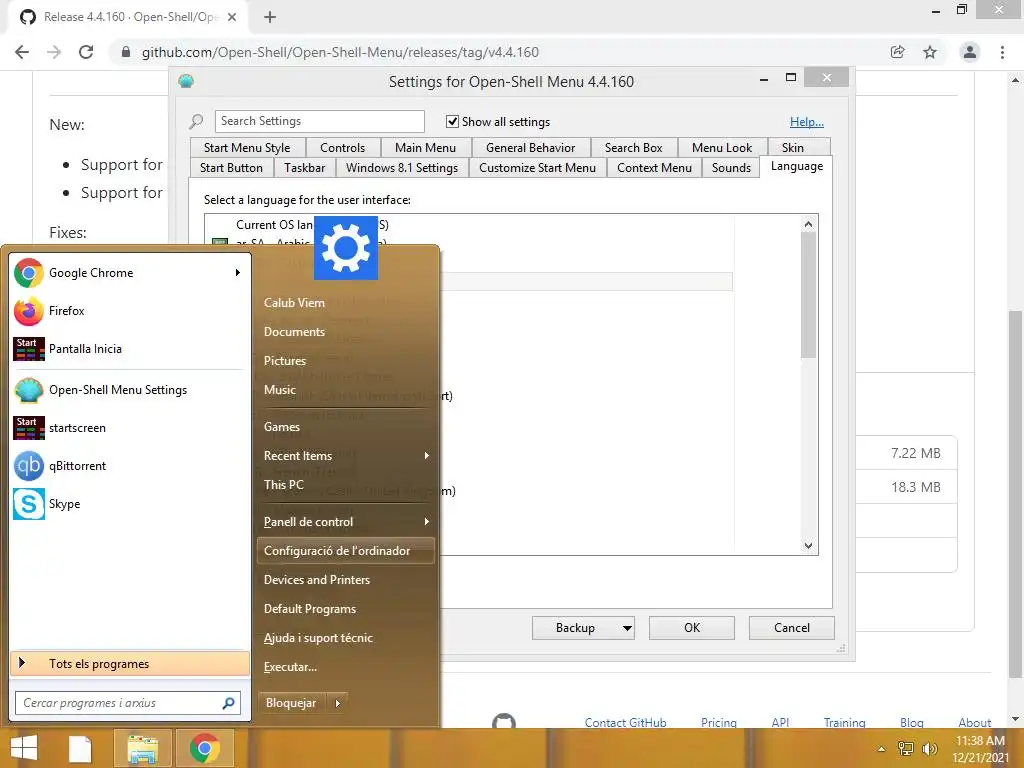Select the Menu Look tab
The height and width of the screenshot is (768, 1024).
722,148
